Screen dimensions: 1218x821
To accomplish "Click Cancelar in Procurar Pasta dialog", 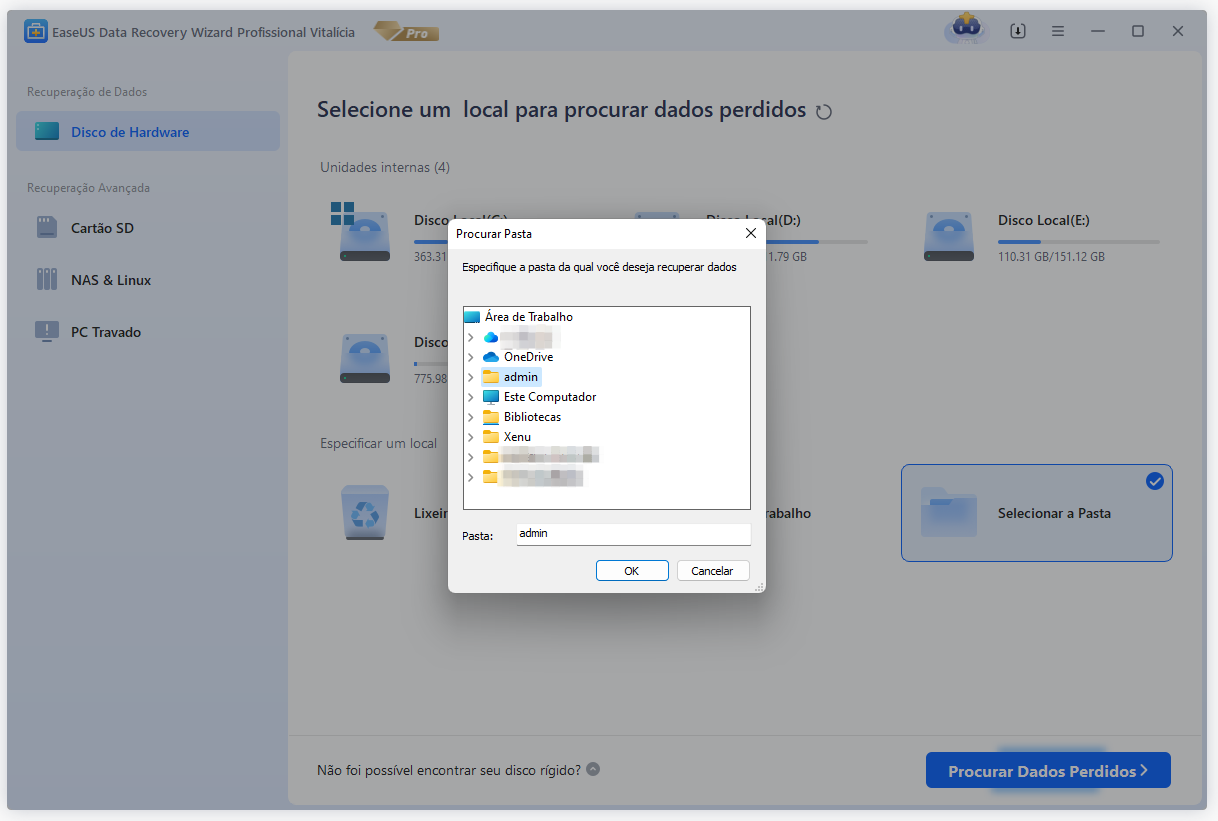I will [x=713, y=571].
